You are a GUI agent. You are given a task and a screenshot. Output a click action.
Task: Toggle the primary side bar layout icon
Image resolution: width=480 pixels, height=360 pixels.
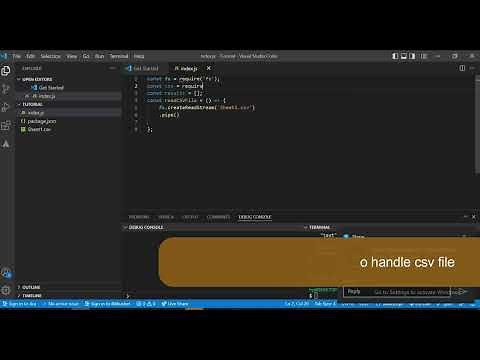coord(395,56)
